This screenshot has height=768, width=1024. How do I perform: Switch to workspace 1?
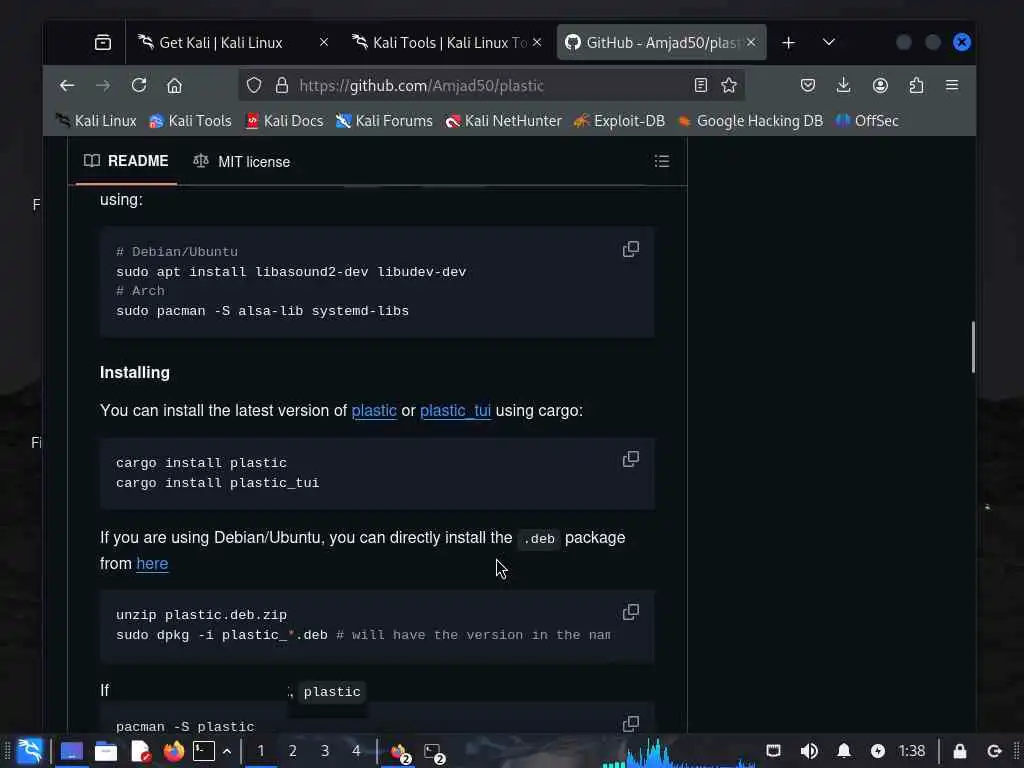pyautogui.click(x=261, y=751)
